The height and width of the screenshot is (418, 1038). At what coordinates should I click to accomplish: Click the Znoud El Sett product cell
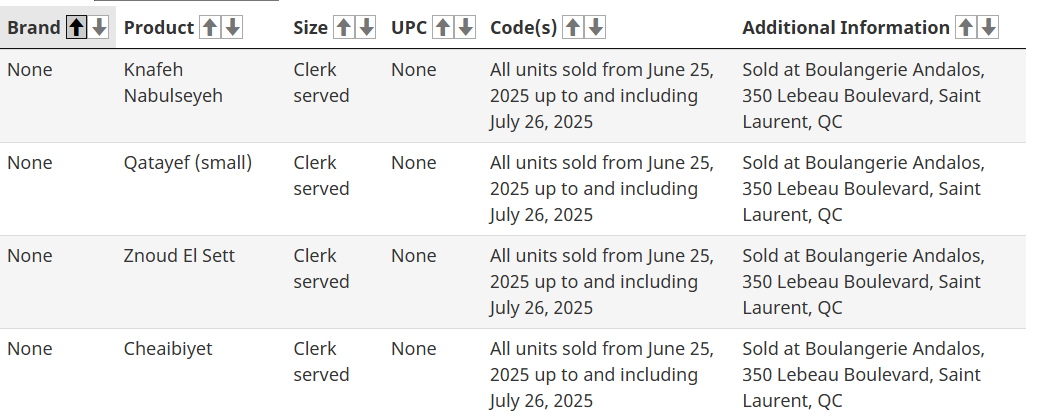(x=179, y=256)
